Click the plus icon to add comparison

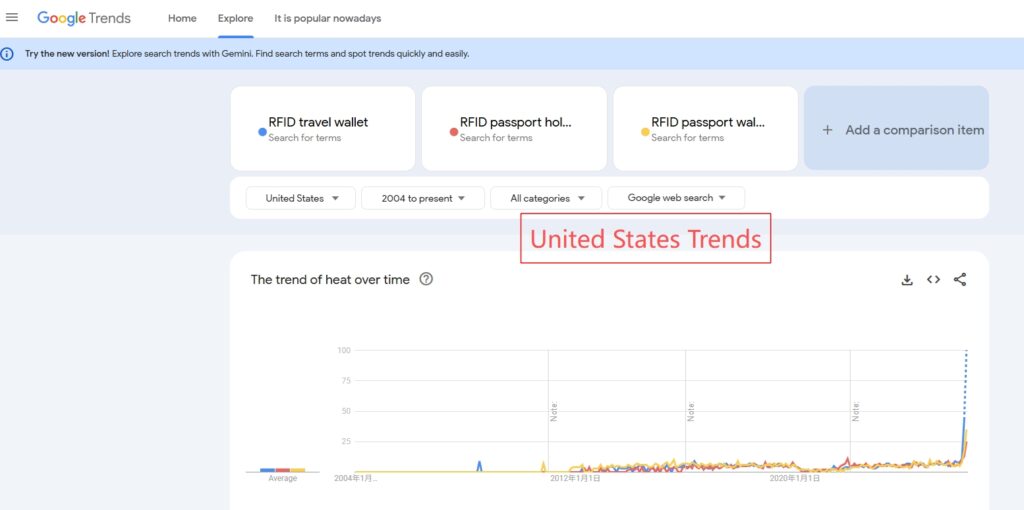pos(827,130)
